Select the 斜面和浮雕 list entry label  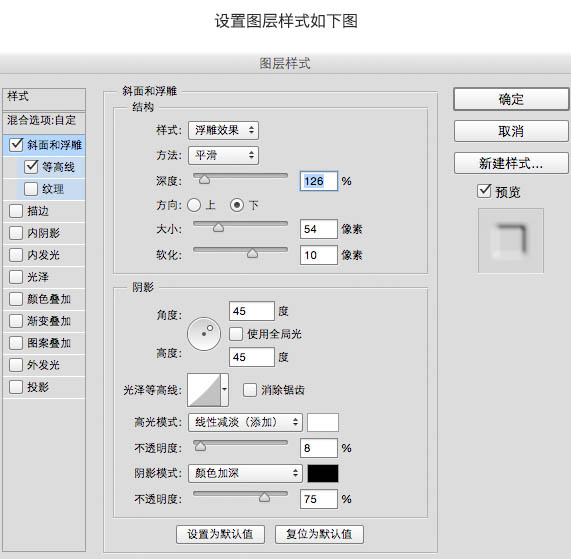[54, 145]
